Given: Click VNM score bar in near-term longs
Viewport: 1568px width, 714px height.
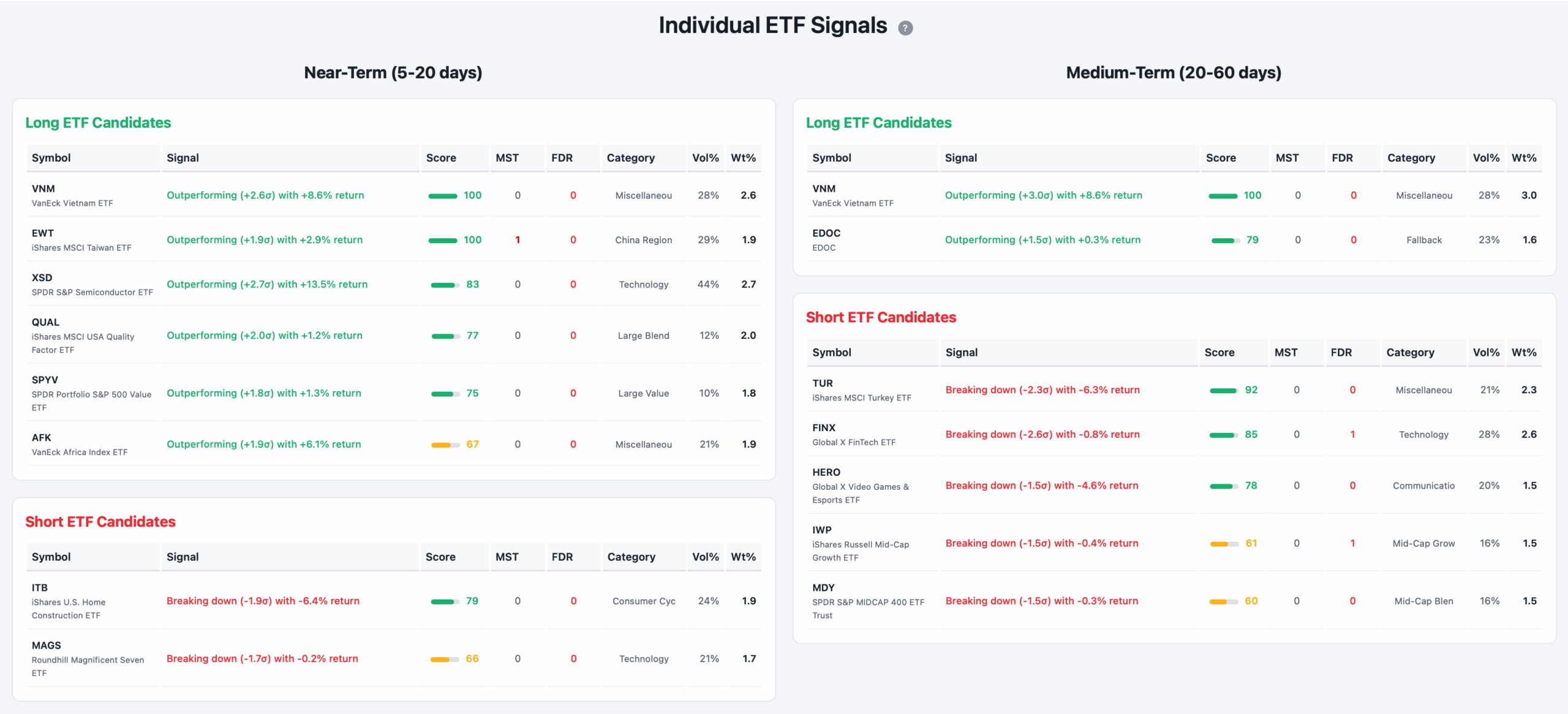Looking at the screenshot, I should (442, 196).
